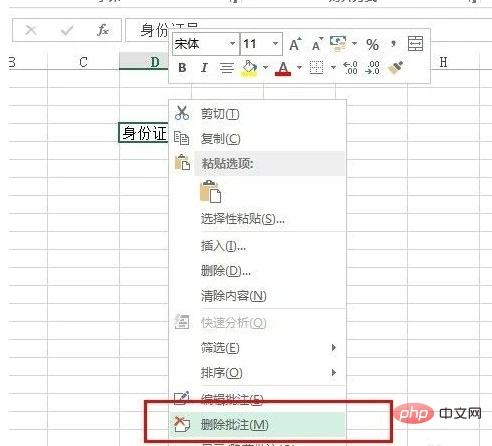
Task: Click the Merge and Center icon
Action: 415,44
